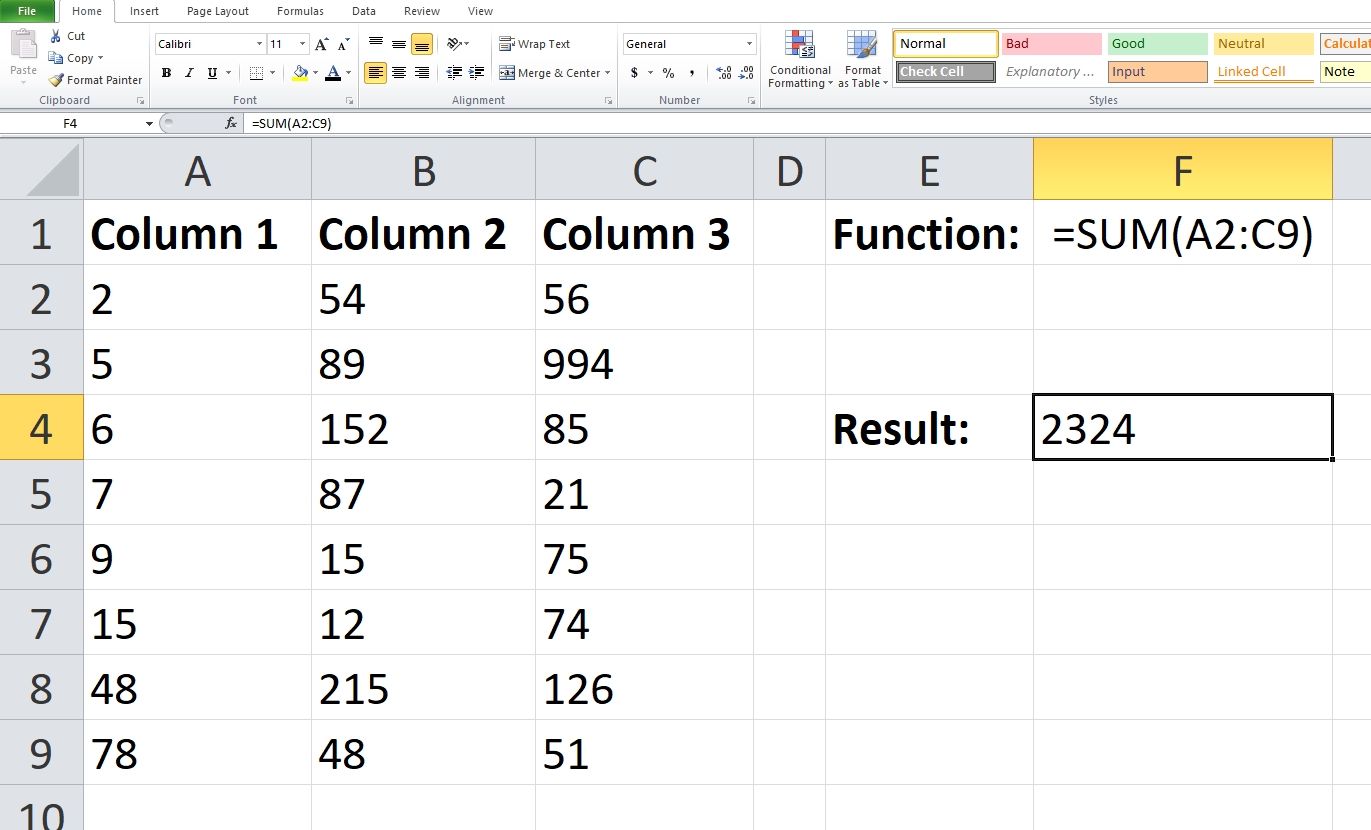
Task: Set bottom vertical alignment
Action: tap(422, 43)
